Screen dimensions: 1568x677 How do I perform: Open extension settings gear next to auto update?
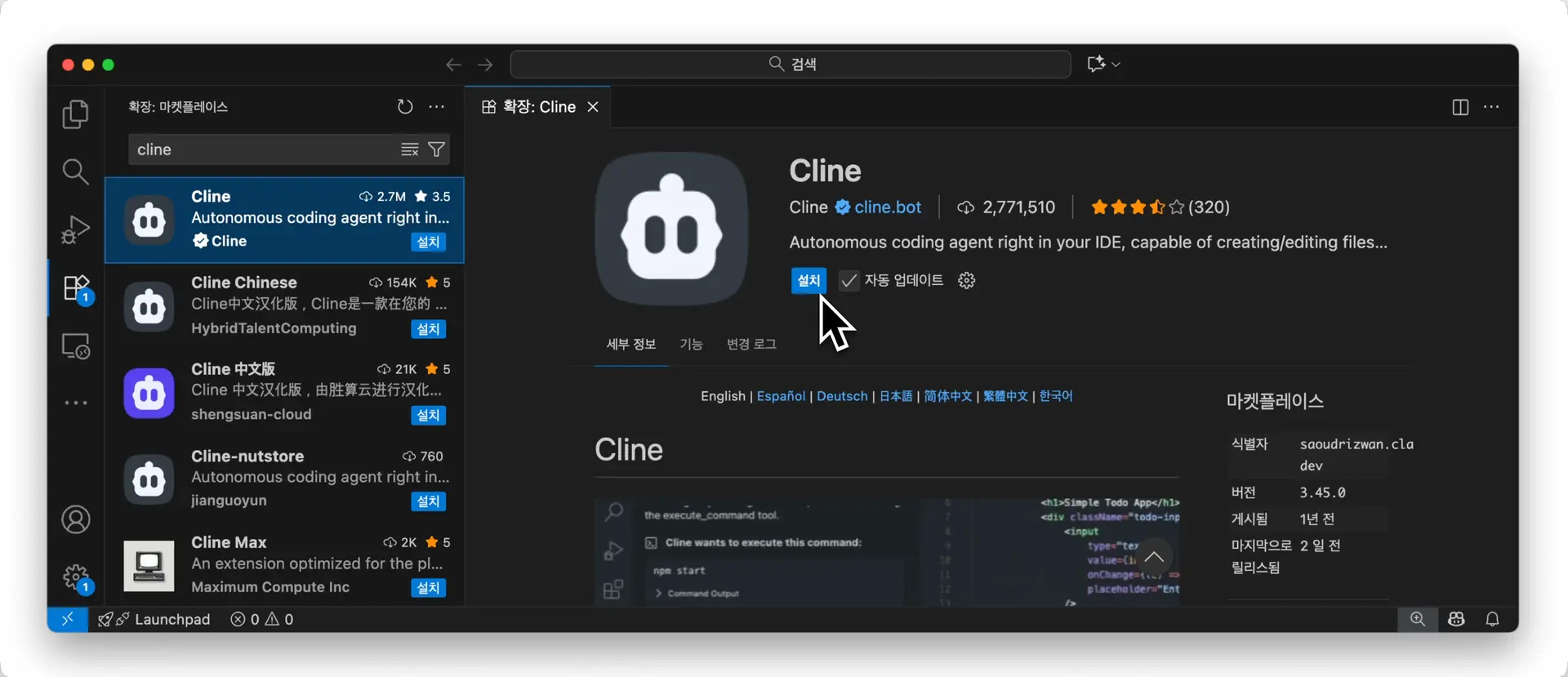(967, 281)
